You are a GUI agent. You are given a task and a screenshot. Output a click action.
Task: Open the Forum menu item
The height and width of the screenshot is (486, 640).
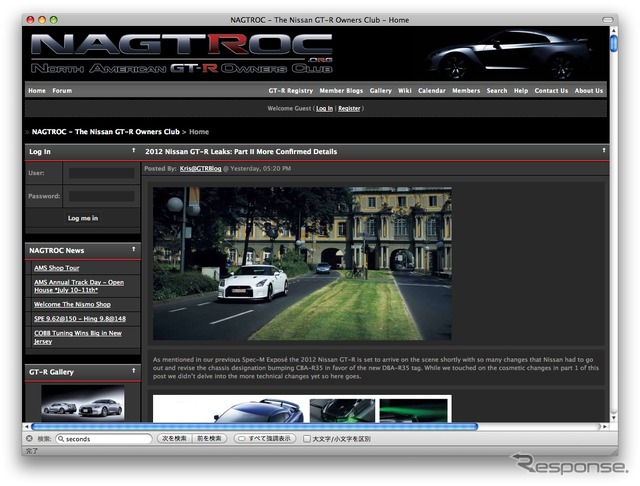[62, 91]
